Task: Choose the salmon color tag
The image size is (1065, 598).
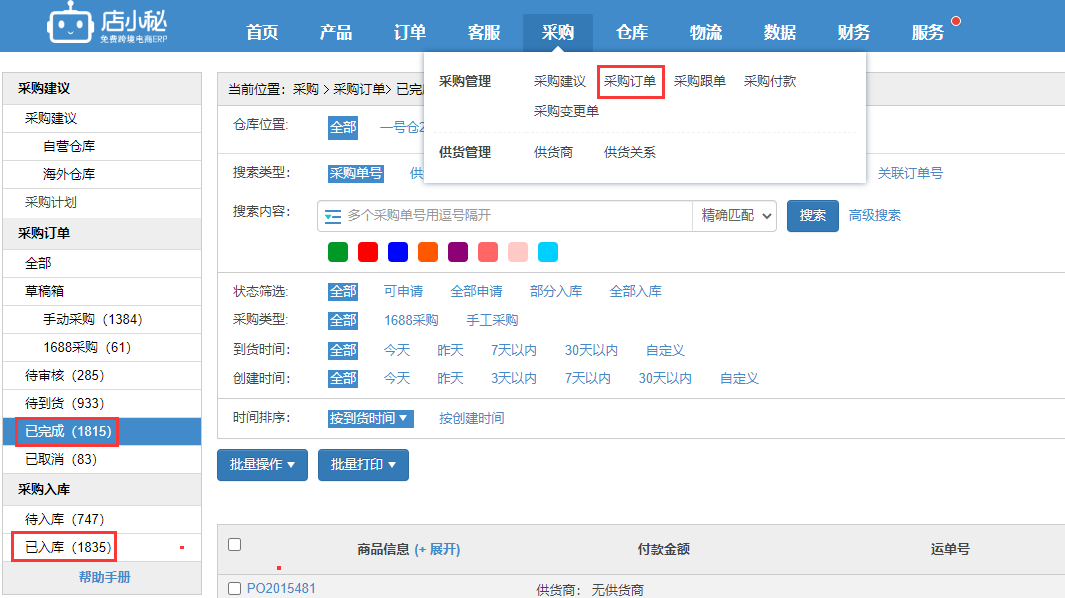Action: click(x=488, y=252)
